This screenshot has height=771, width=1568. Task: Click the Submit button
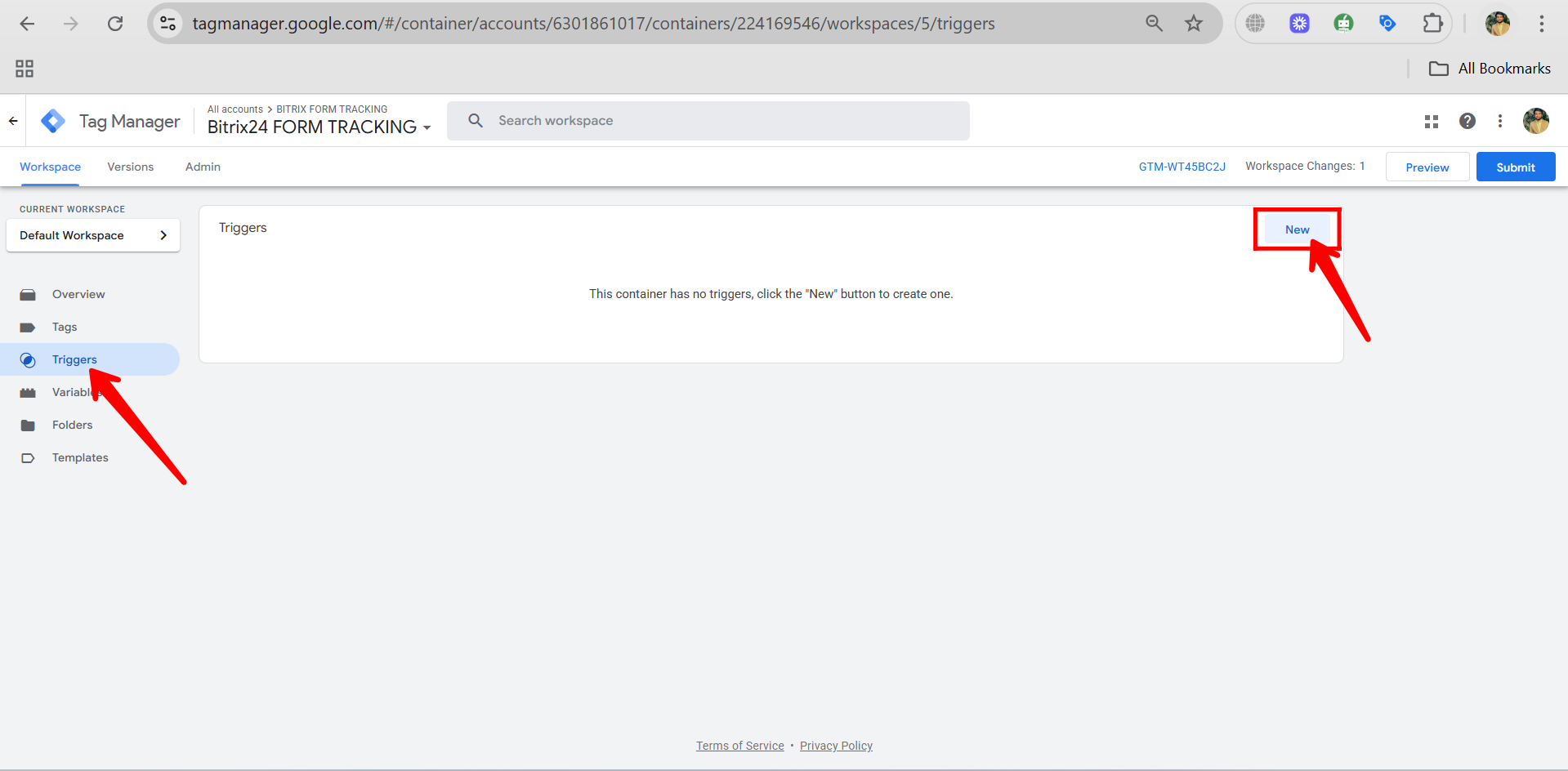click(x=1516, y=167)
